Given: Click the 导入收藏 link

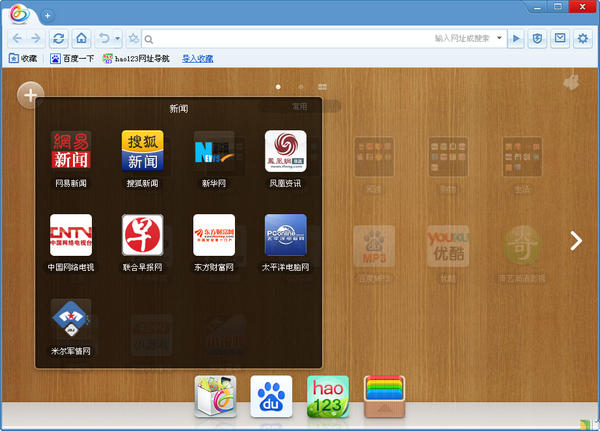Looking at the screenshot, I should coord(197,59).
